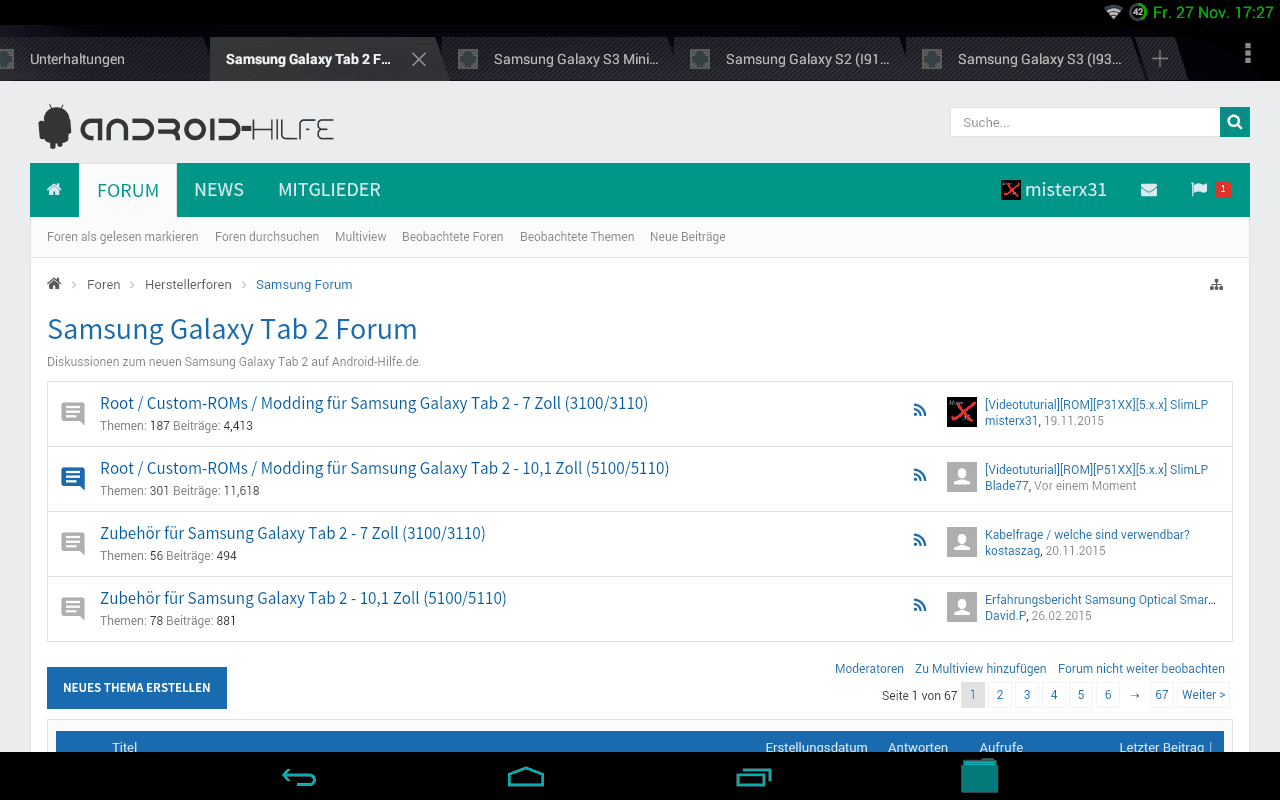
Task: Close the Samsung Galaxy Tab 2 tab
Action: click(419, 59)
